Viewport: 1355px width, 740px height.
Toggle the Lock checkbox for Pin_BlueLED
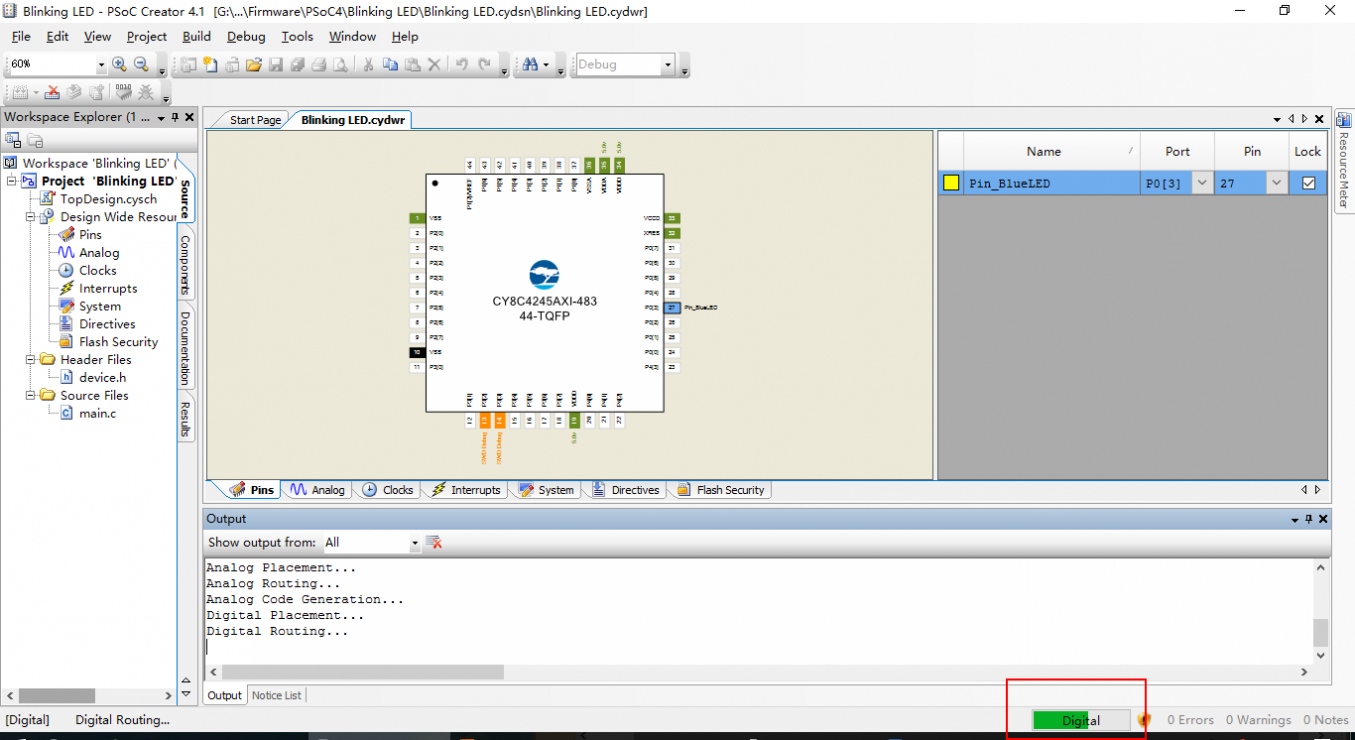click(x=1308, y=183)
